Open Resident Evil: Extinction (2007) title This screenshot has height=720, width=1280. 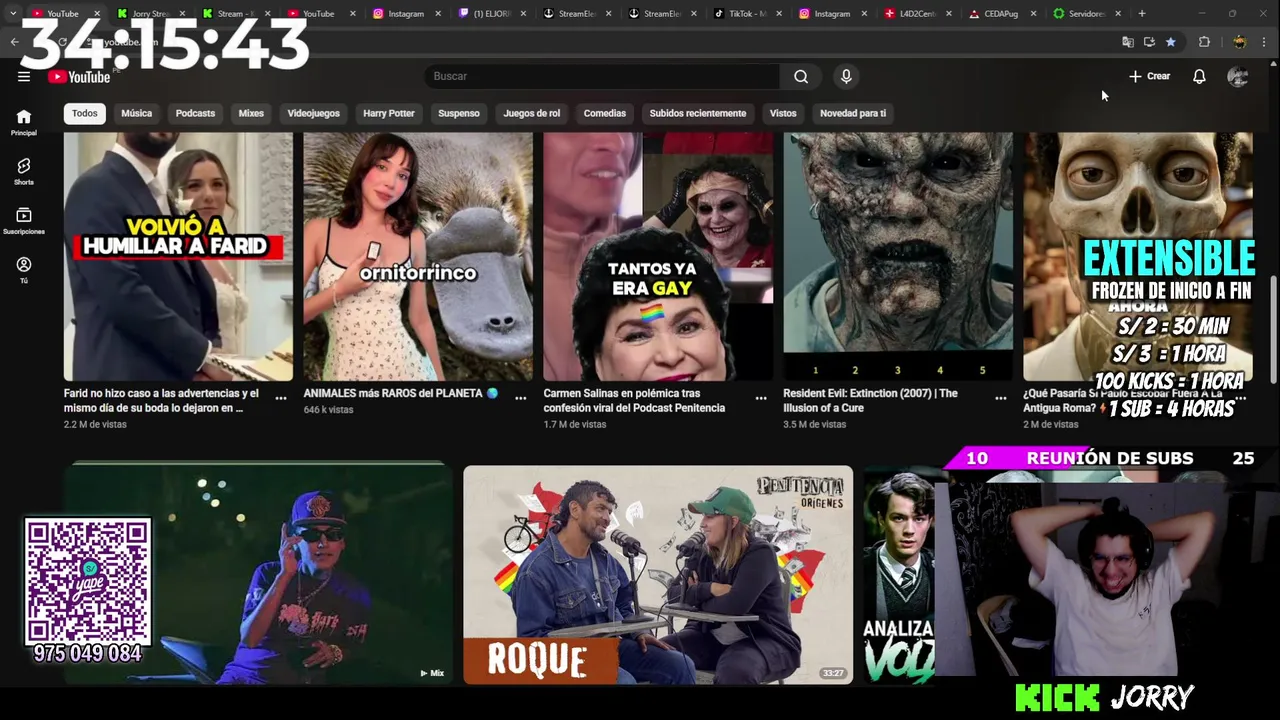[870, 400]
